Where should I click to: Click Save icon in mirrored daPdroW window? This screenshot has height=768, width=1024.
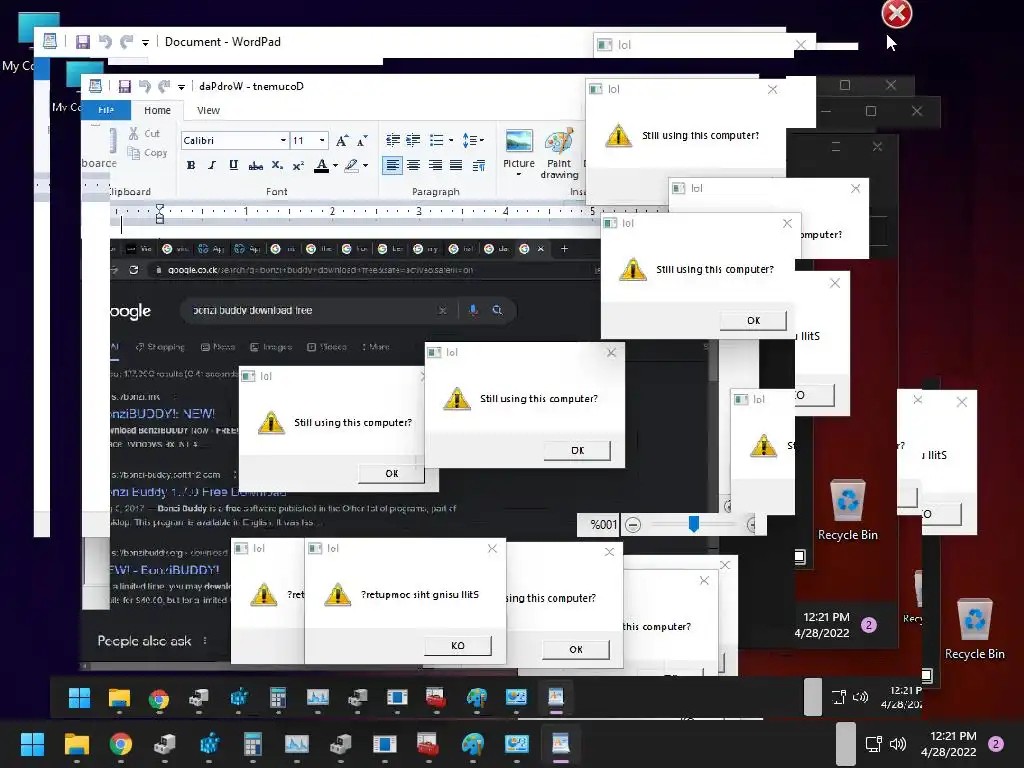coord(124,86)
